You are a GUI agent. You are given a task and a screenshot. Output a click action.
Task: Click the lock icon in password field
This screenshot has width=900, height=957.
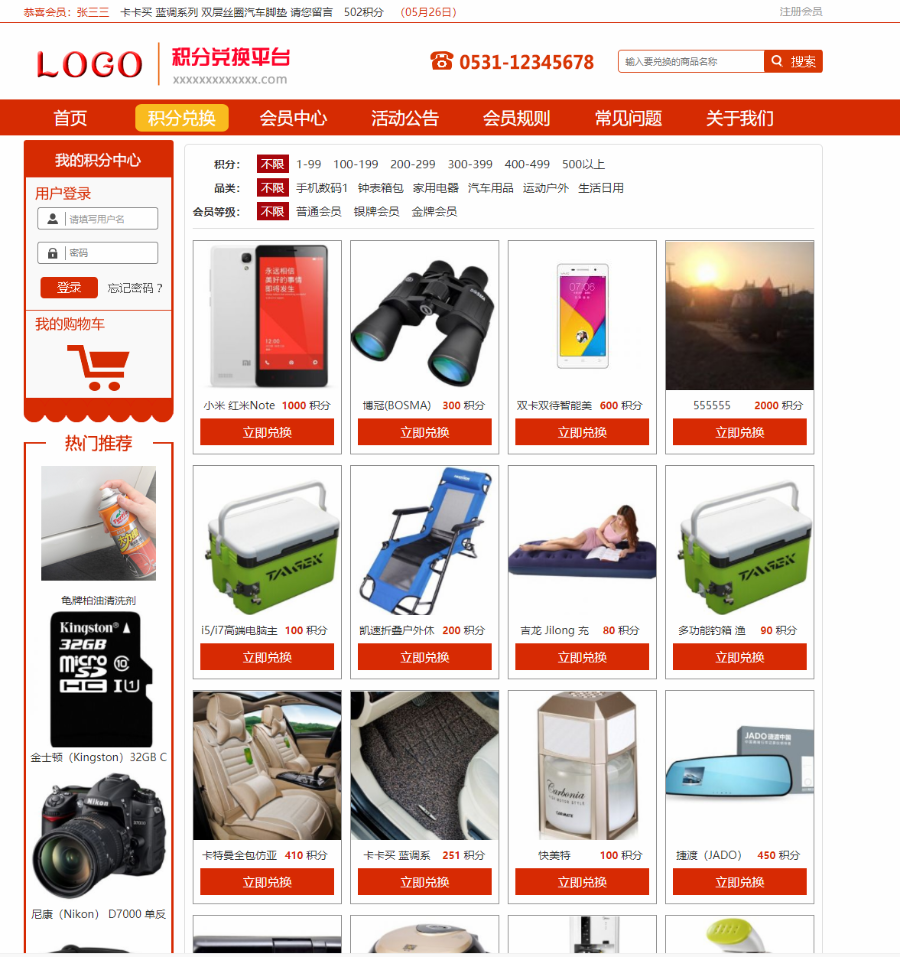coord(52,253)
